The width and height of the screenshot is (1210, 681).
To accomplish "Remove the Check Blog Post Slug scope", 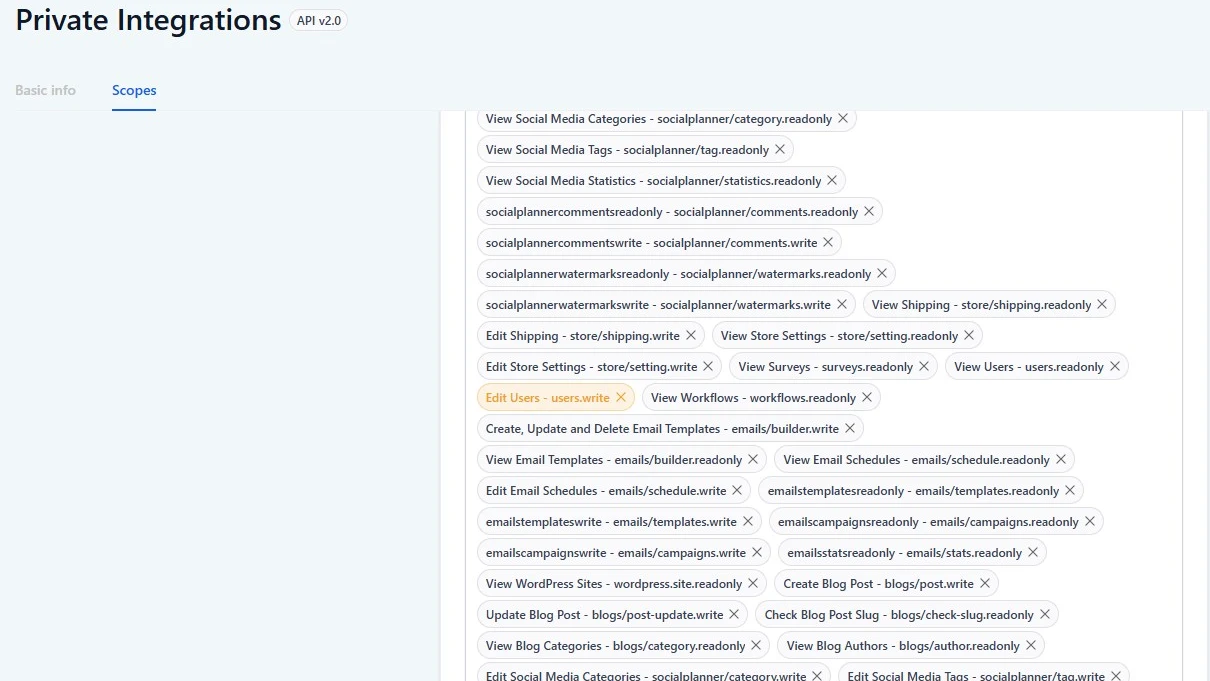I will click(x=1045, y=615).
